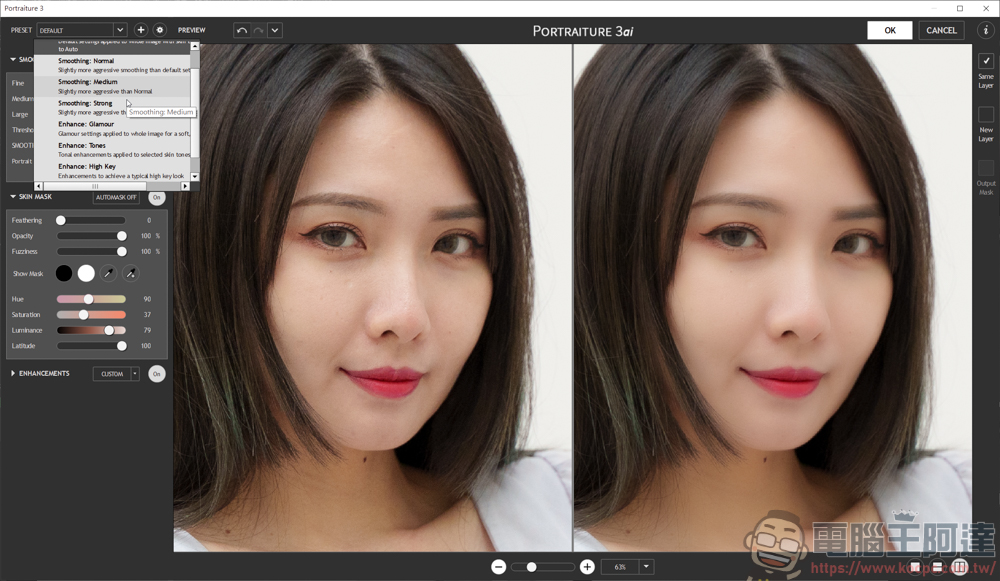1000x581 pixels.
Task: Click the zoom in plus icon
Action: pos(587,567)
